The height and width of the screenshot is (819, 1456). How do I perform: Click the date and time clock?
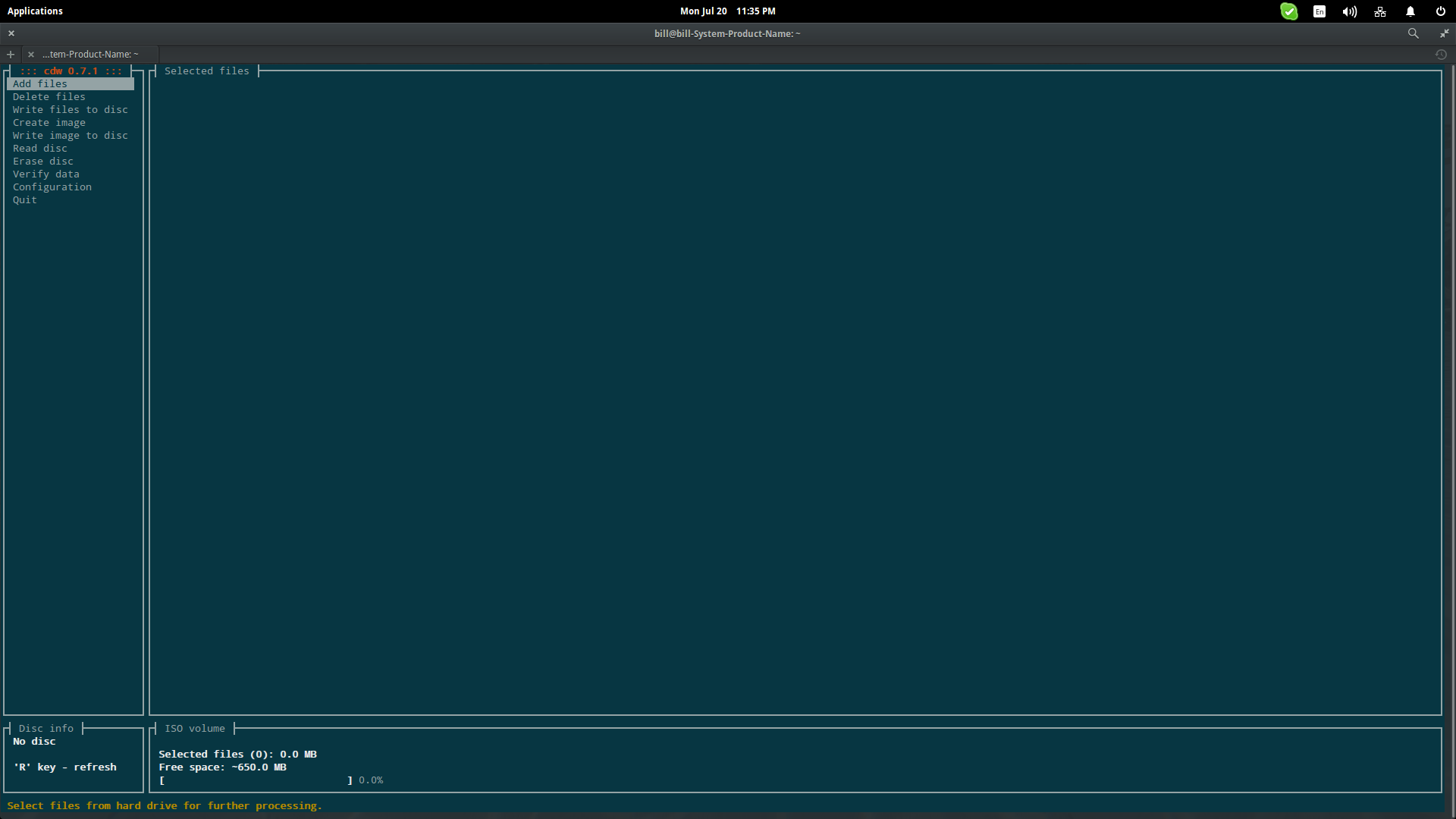click(x=727, y=11)
